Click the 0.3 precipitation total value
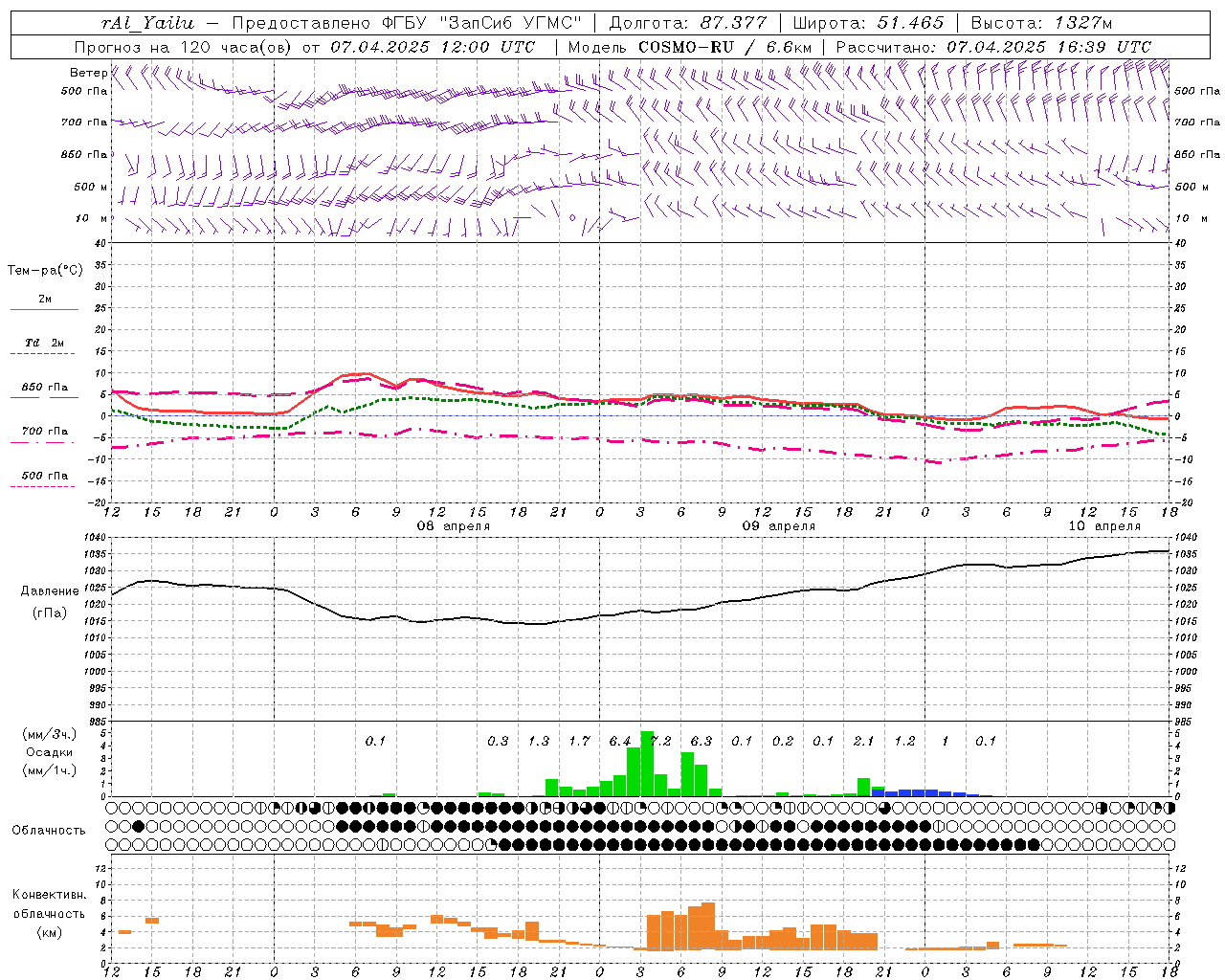 click(x=498, y=741)
